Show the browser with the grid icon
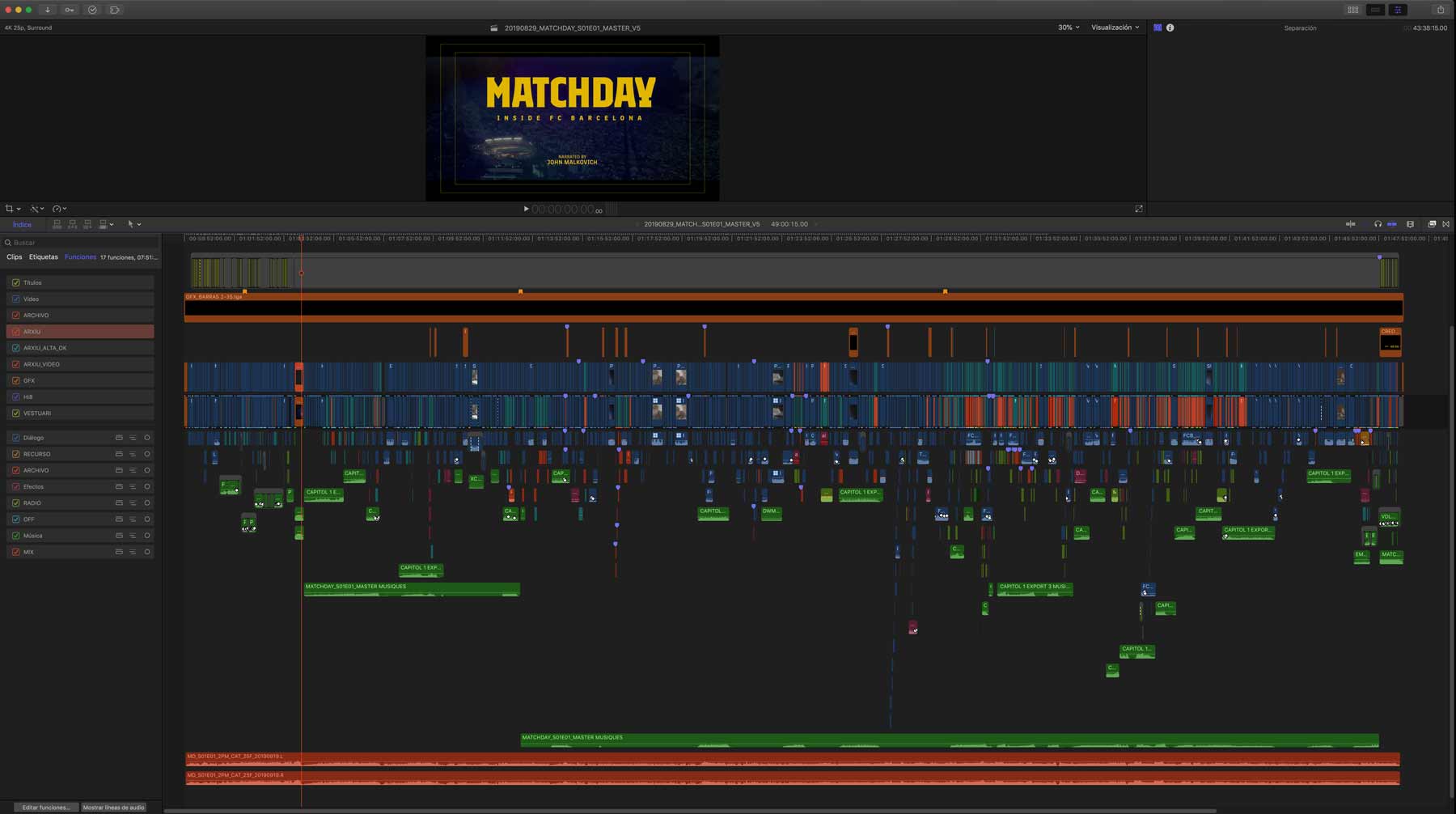Image resolution: width=1456 pixels, height=814 pixels. [1352, 10]
